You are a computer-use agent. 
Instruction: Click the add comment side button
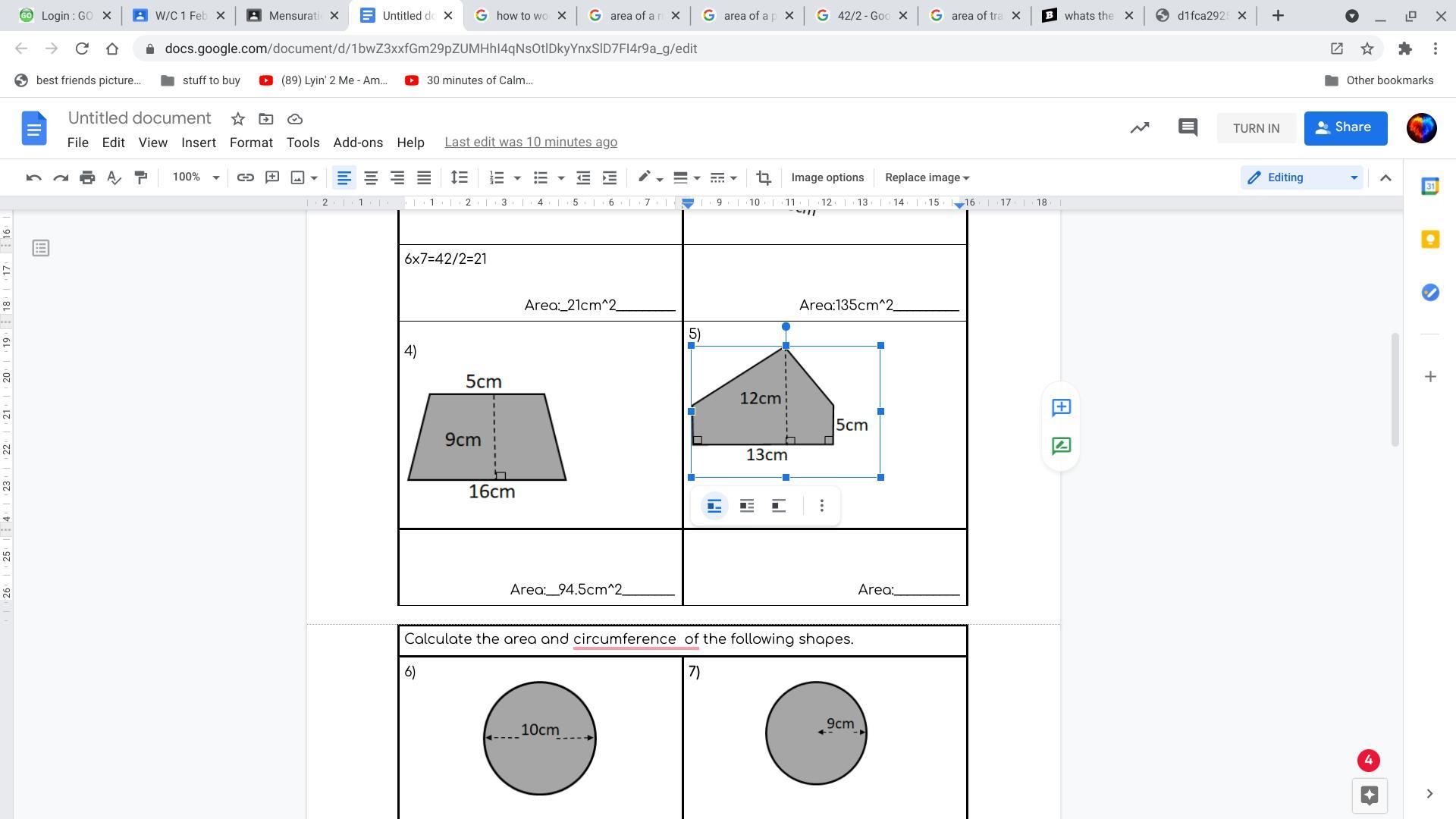(x=1061, y=407)
